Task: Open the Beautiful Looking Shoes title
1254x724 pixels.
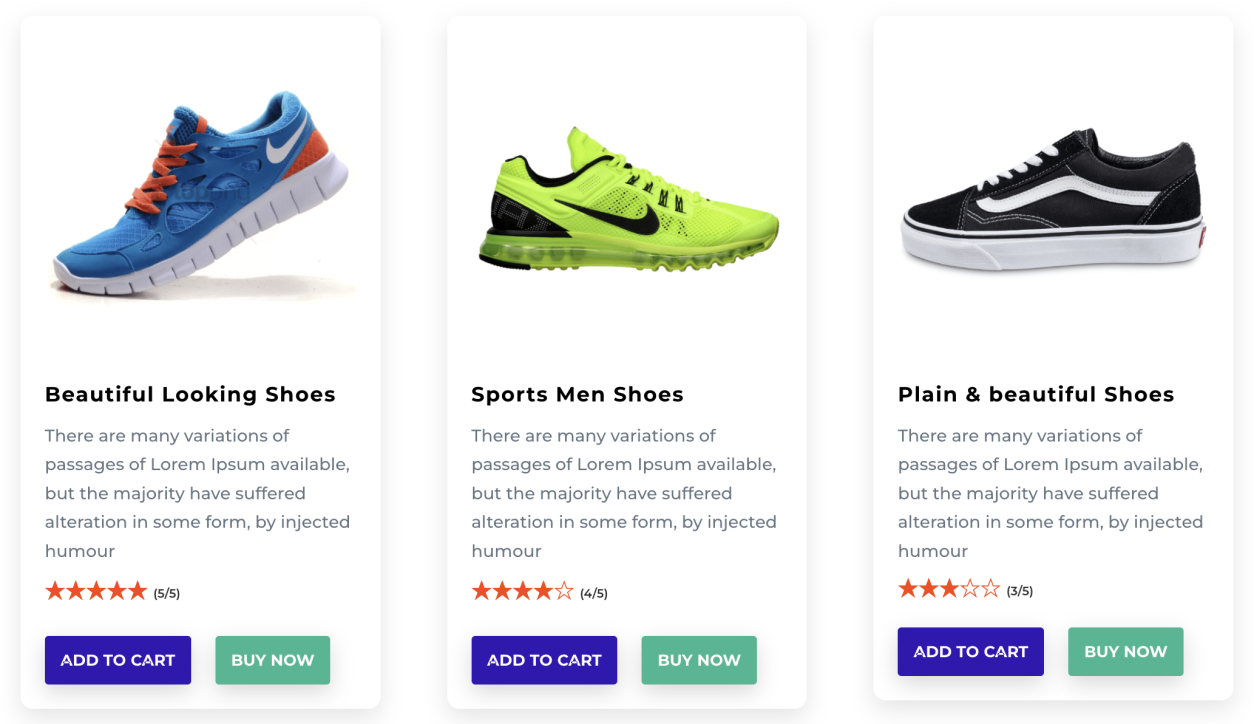Action: click(x=190, y=395)
